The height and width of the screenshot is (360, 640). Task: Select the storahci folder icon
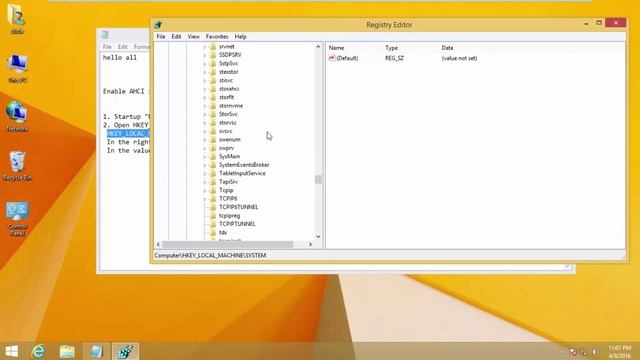click(213, 89)
